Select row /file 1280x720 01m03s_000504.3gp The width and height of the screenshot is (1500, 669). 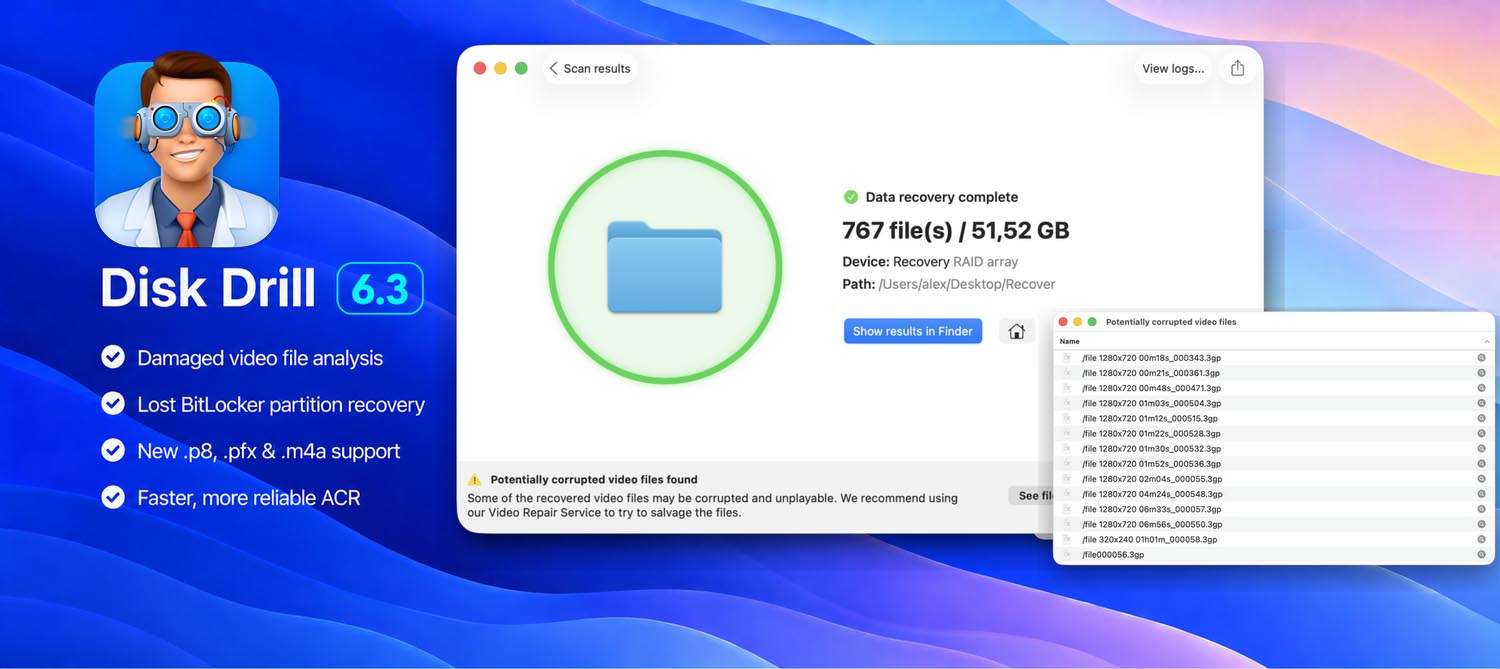(x=1273, y=403)
